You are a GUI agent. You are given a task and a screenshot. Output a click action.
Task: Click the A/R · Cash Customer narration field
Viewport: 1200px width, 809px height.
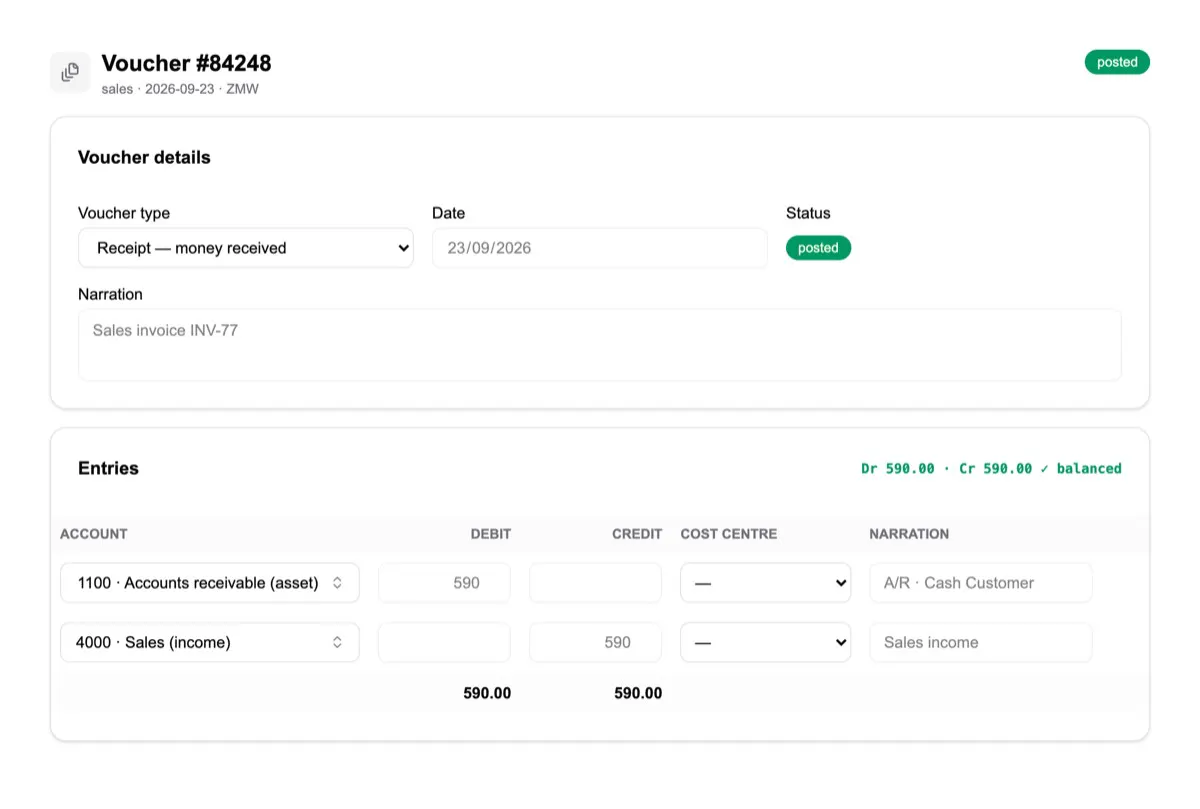[x=981, y=583]
